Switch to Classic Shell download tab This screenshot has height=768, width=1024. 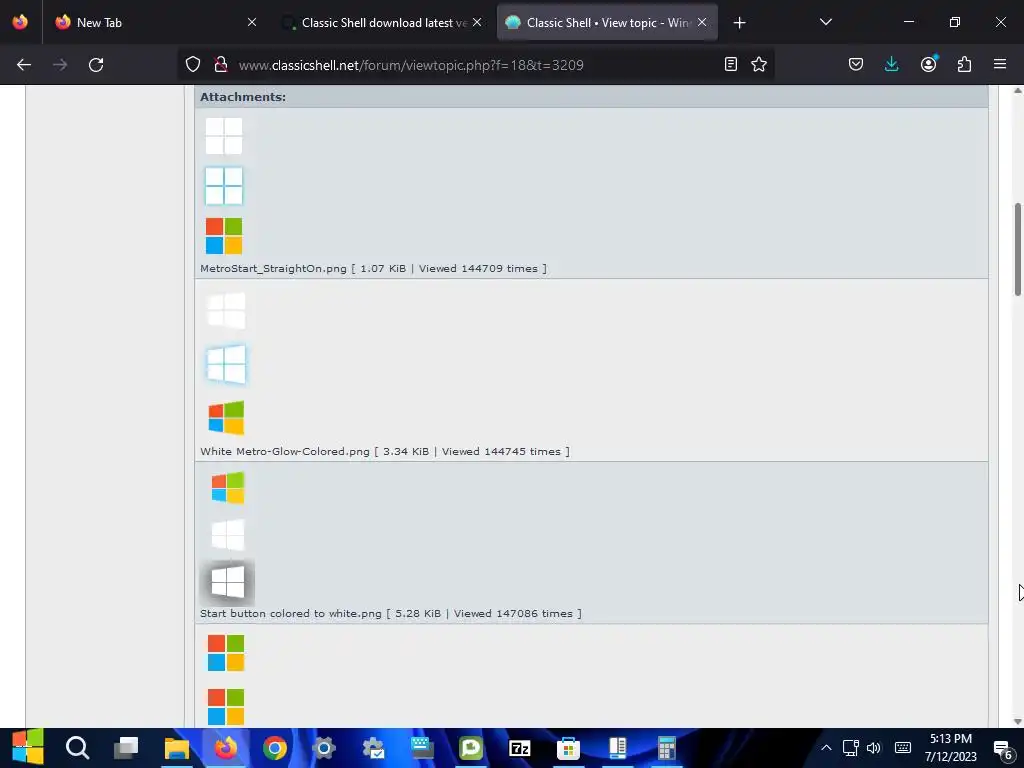(382, 23)
